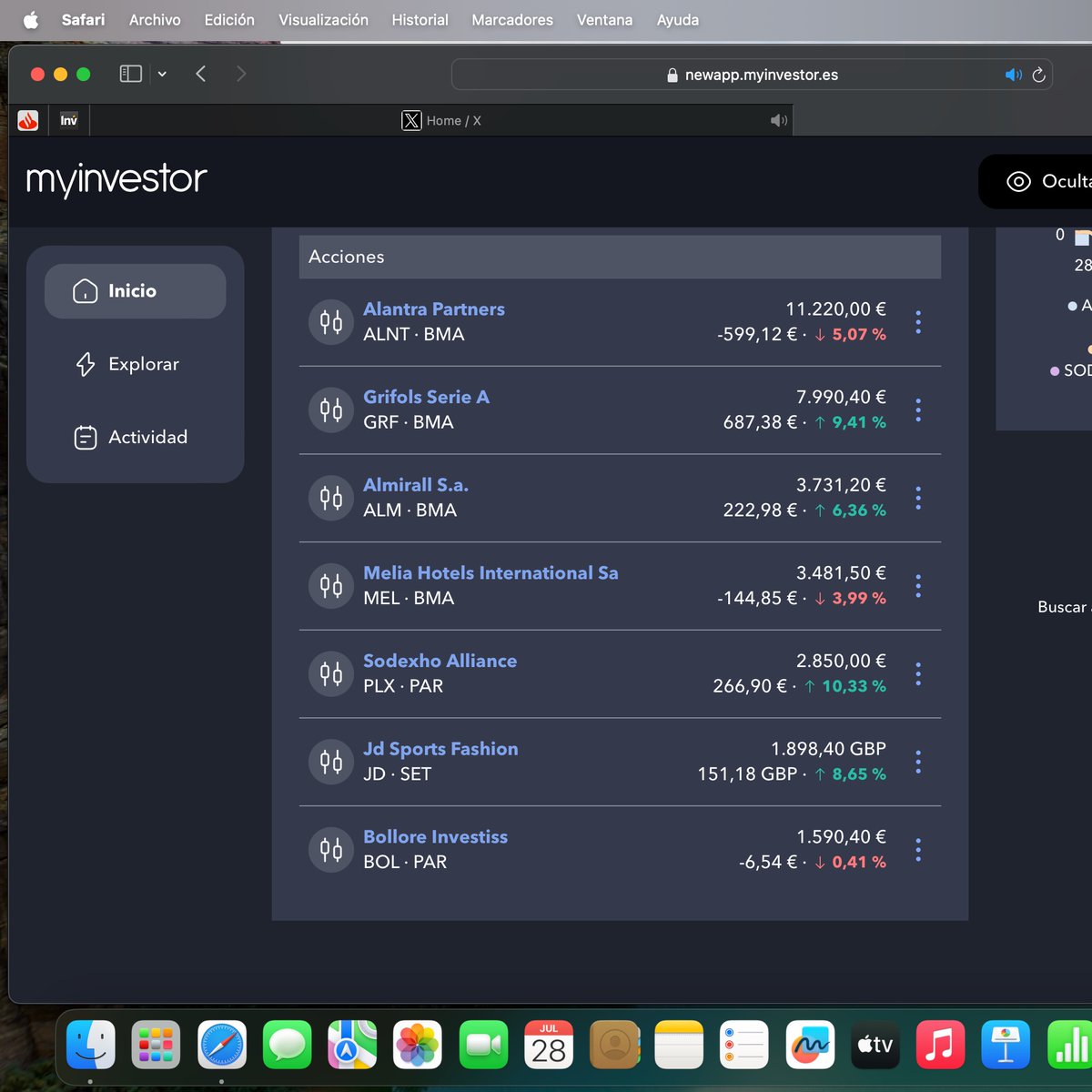The image size is (1092, 1092).
Task: Select the 11.220,00 € Alantra value
Action: (835, 309)
